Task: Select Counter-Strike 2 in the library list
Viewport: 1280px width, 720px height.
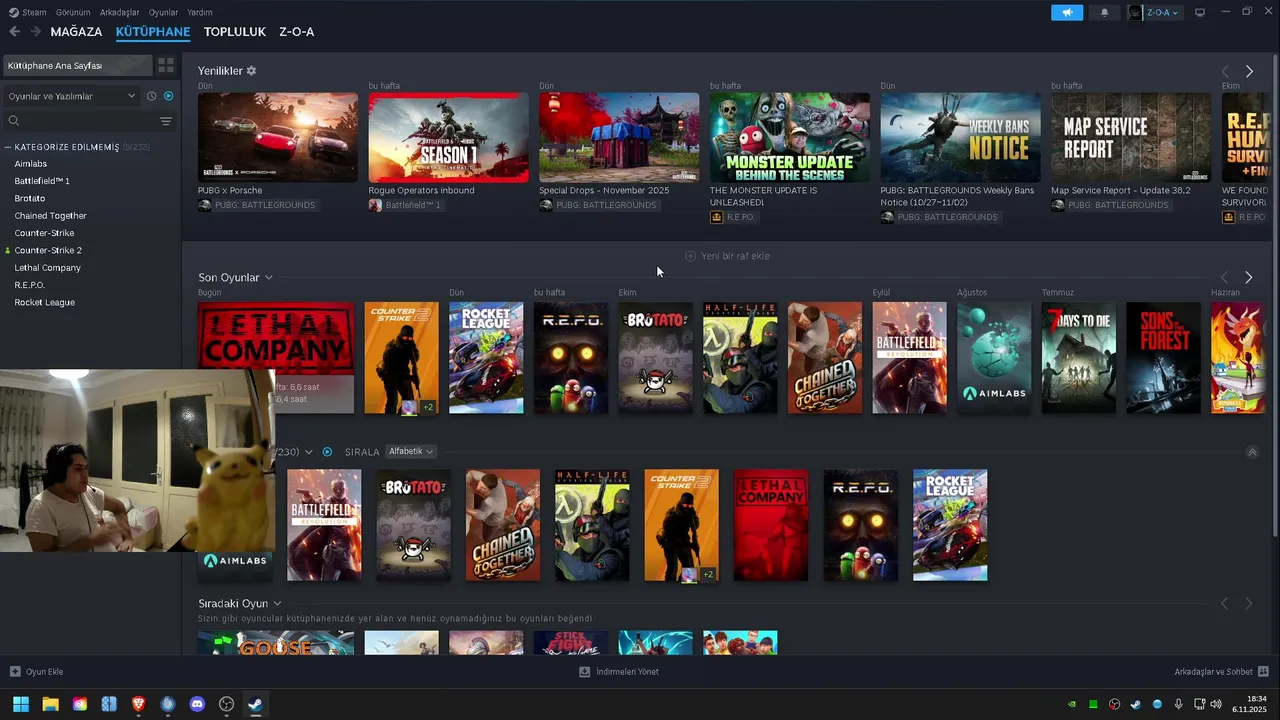Action: tap(48, 250)
